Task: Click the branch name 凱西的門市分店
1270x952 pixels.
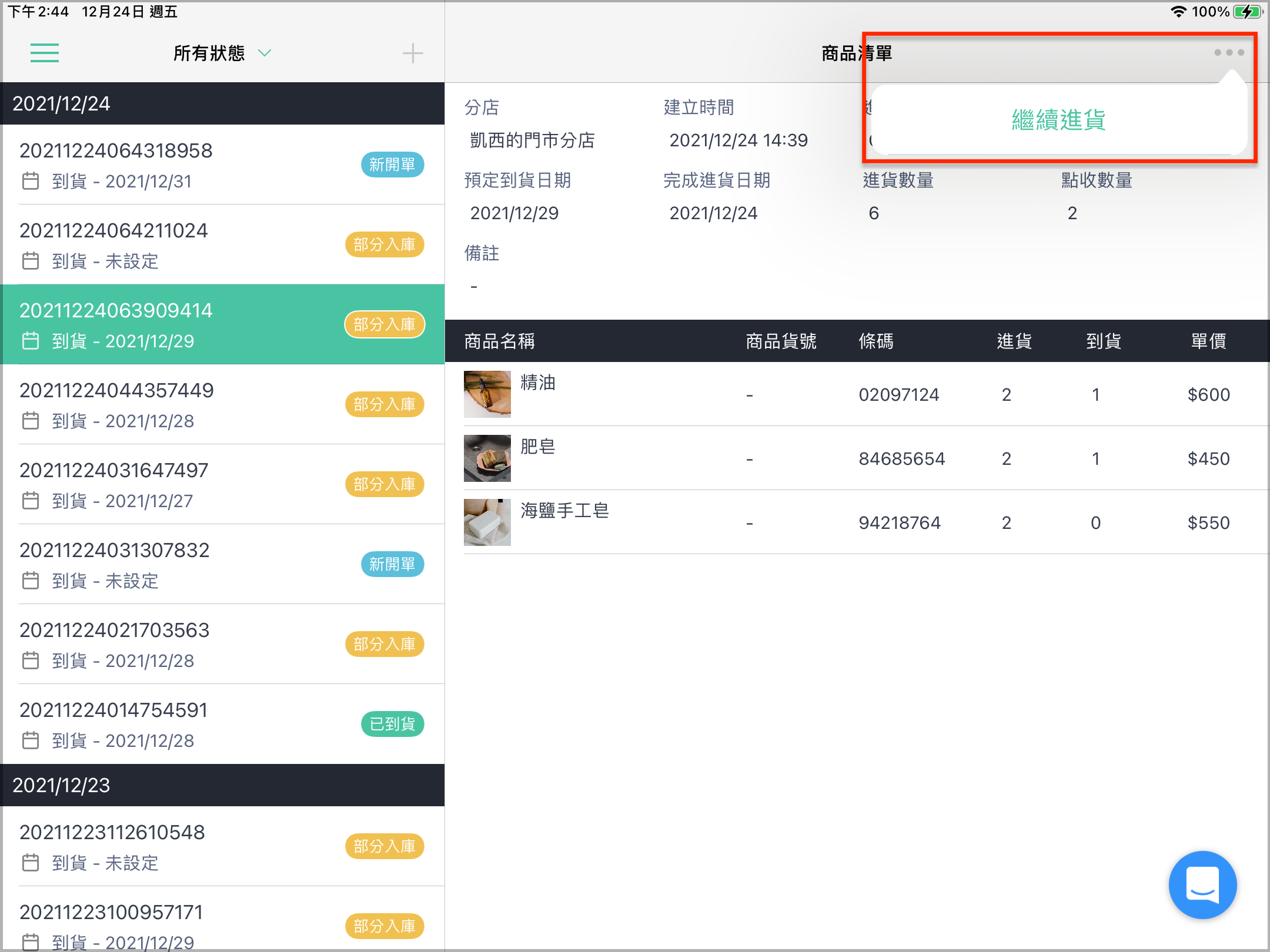Action: (x=533, y=140)
